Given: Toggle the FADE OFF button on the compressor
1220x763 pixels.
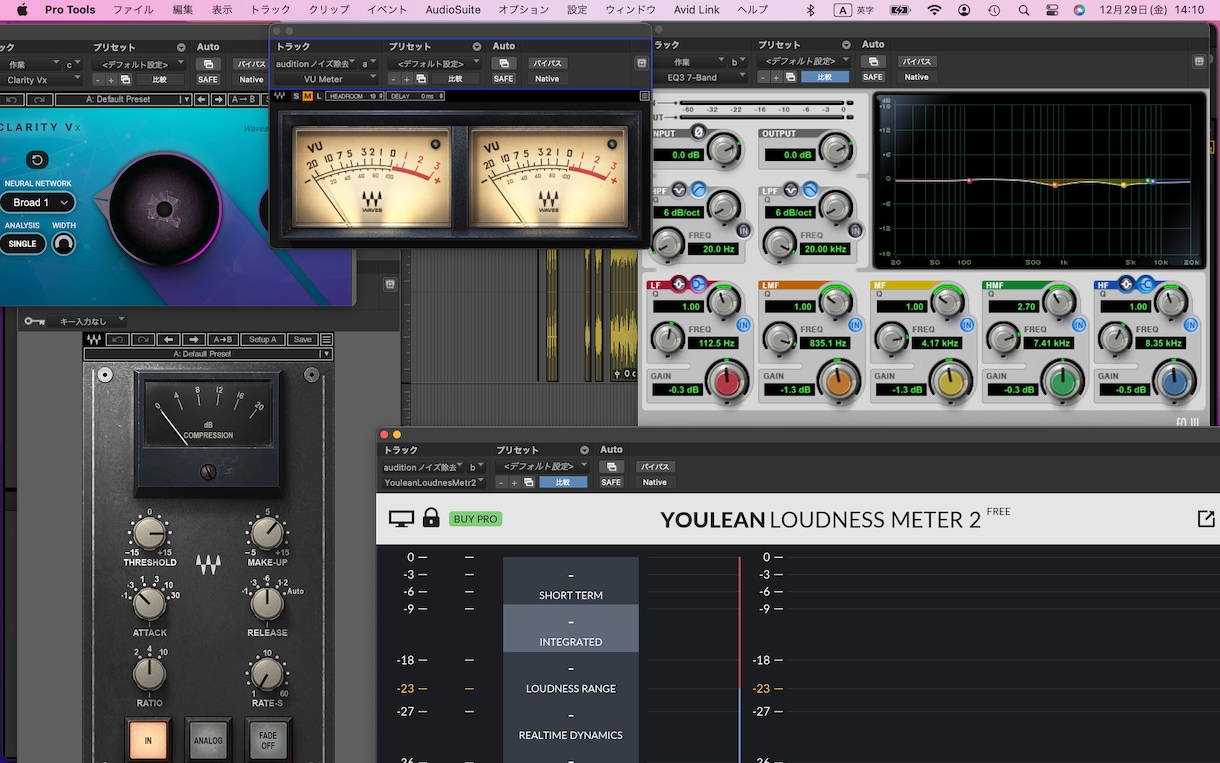Looking at the screenshot, I should (268, 740).
